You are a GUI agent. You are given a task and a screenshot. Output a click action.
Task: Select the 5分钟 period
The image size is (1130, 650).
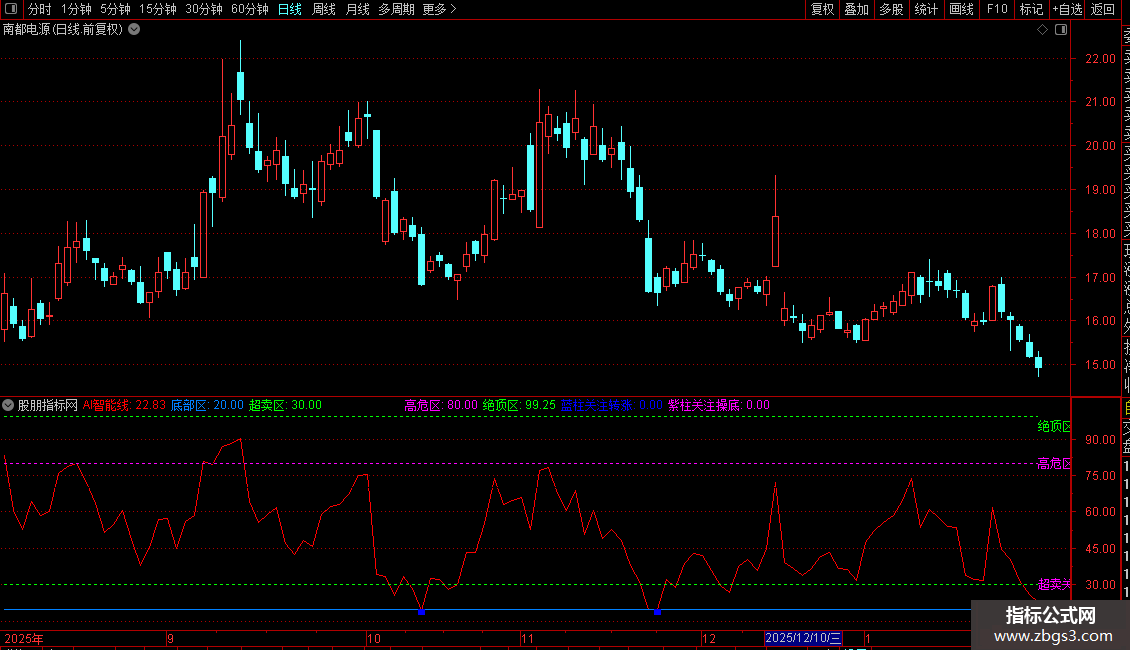point(115,9)
